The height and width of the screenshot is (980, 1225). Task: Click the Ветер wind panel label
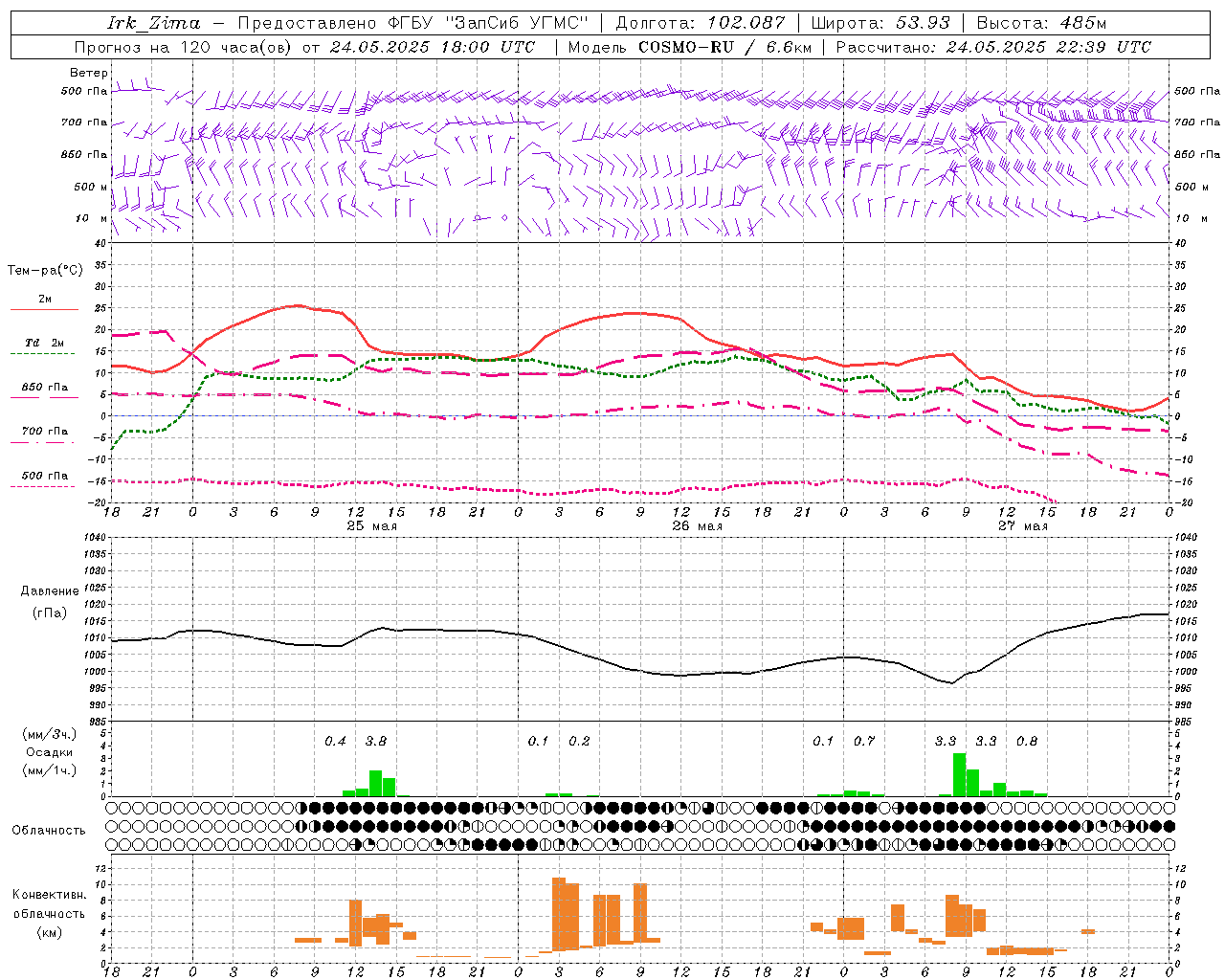point(89,73)
